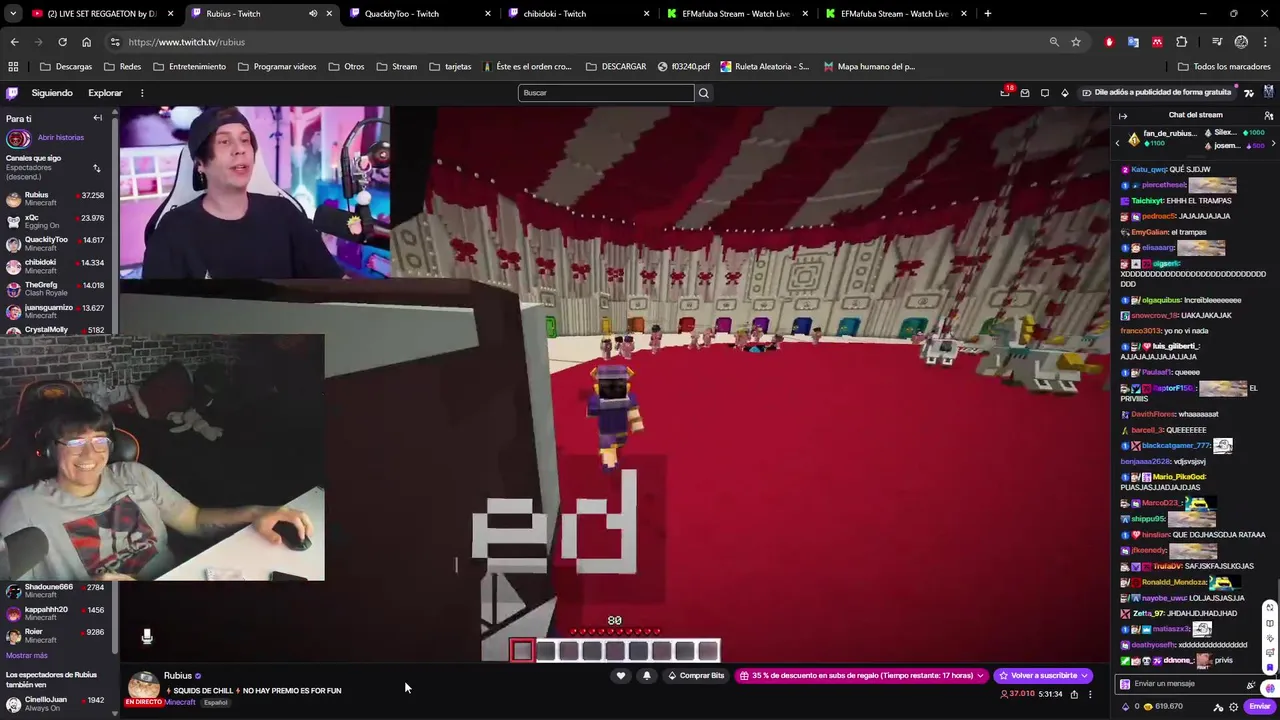Open the chat community users icon

pos(1268,115)
